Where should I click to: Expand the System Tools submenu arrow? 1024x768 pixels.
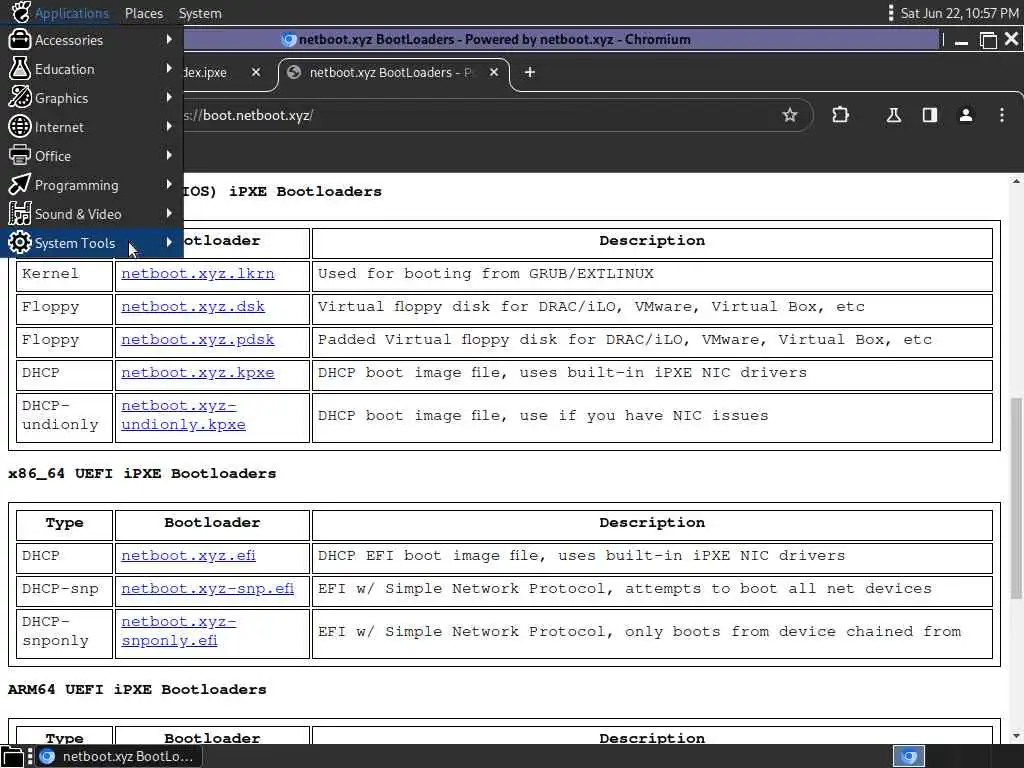pyautogui.click(x=169, y=242)
